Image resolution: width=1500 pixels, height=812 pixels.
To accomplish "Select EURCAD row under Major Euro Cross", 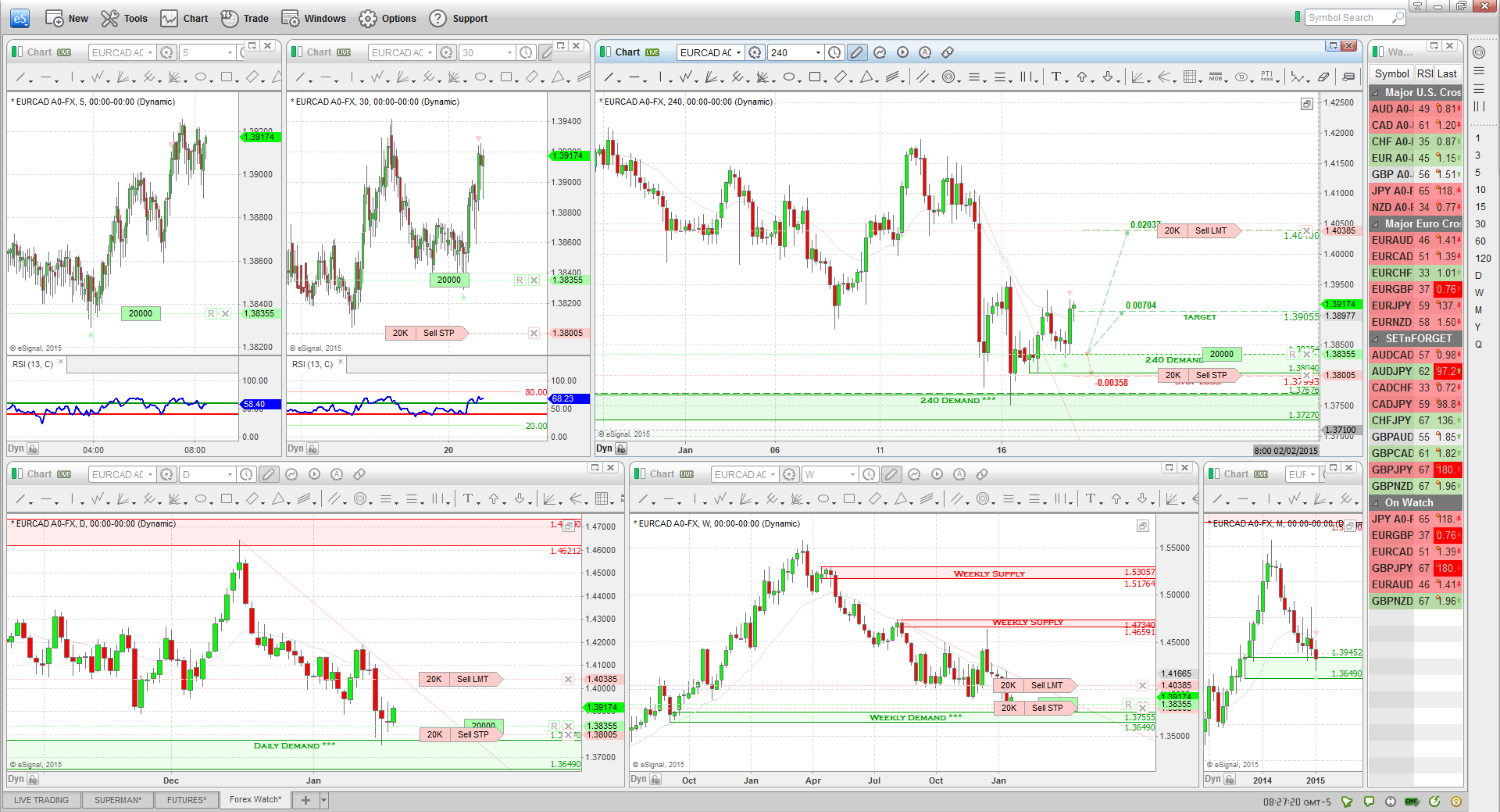I will click(1415, 256).
